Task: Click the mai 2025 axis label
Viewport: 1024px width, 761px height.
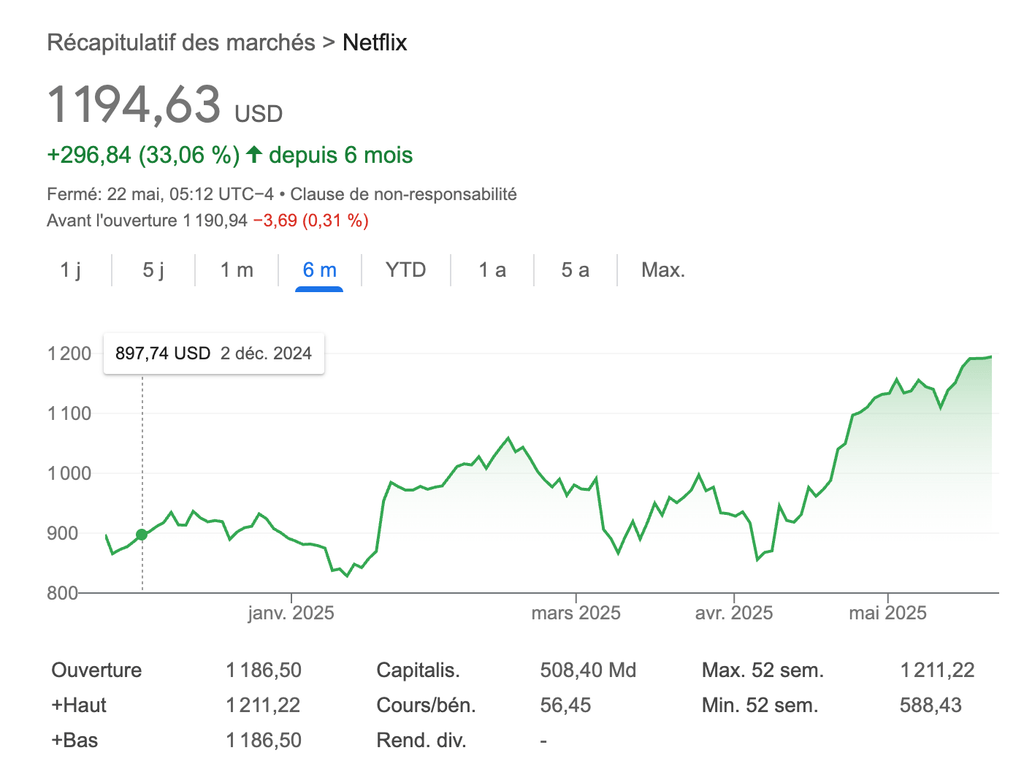Action: 888,612
